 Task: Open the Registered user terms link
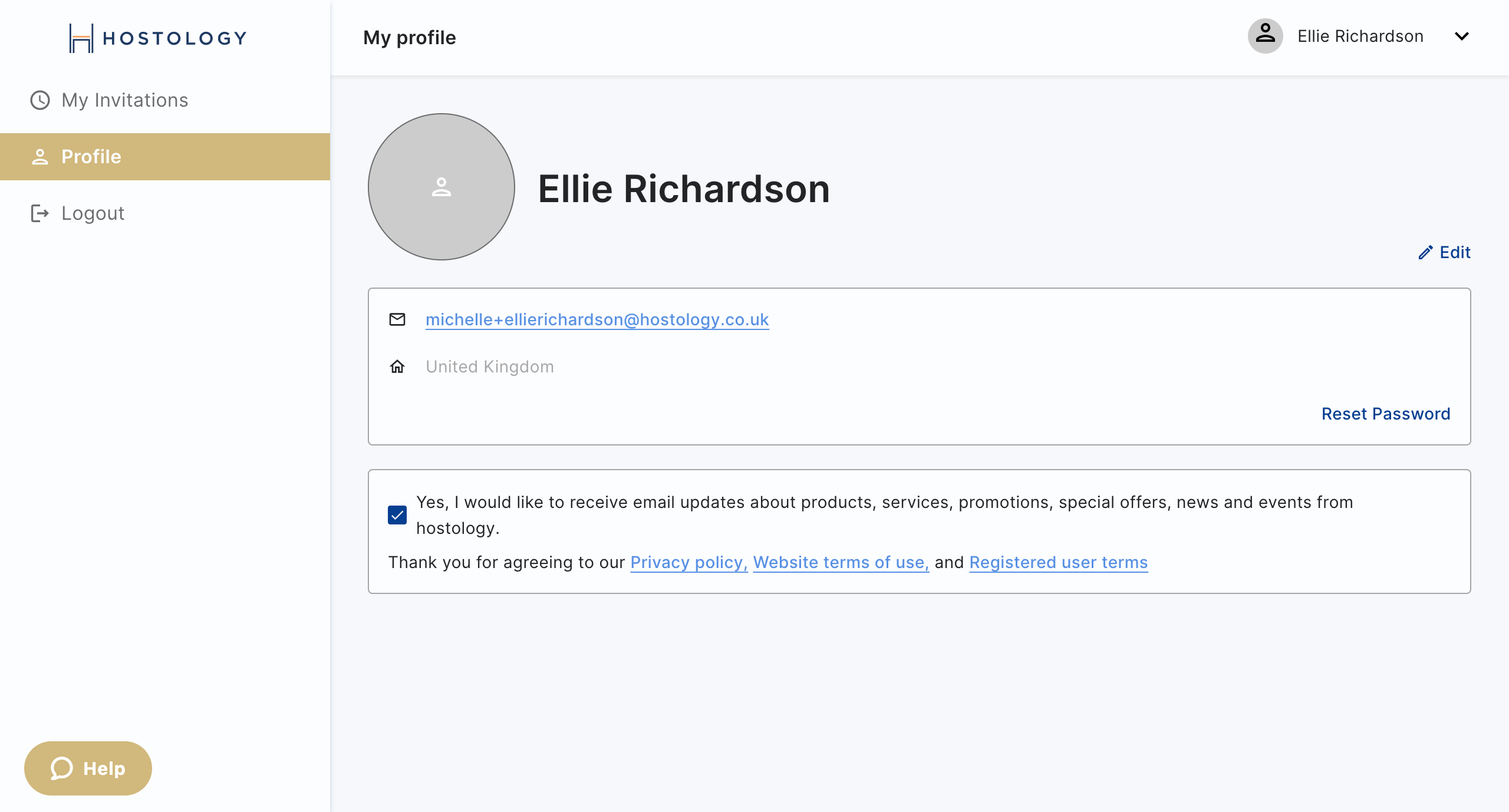pos(1059,563)
